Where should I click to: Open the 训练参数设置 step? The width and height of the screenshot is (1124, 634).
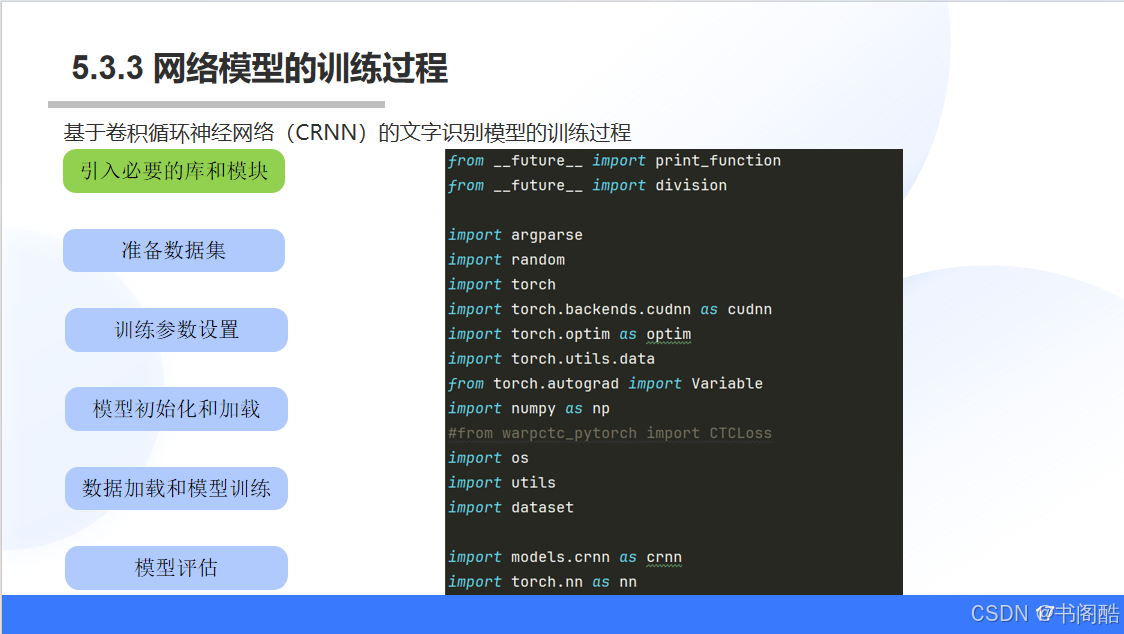[x=176, y=330]
